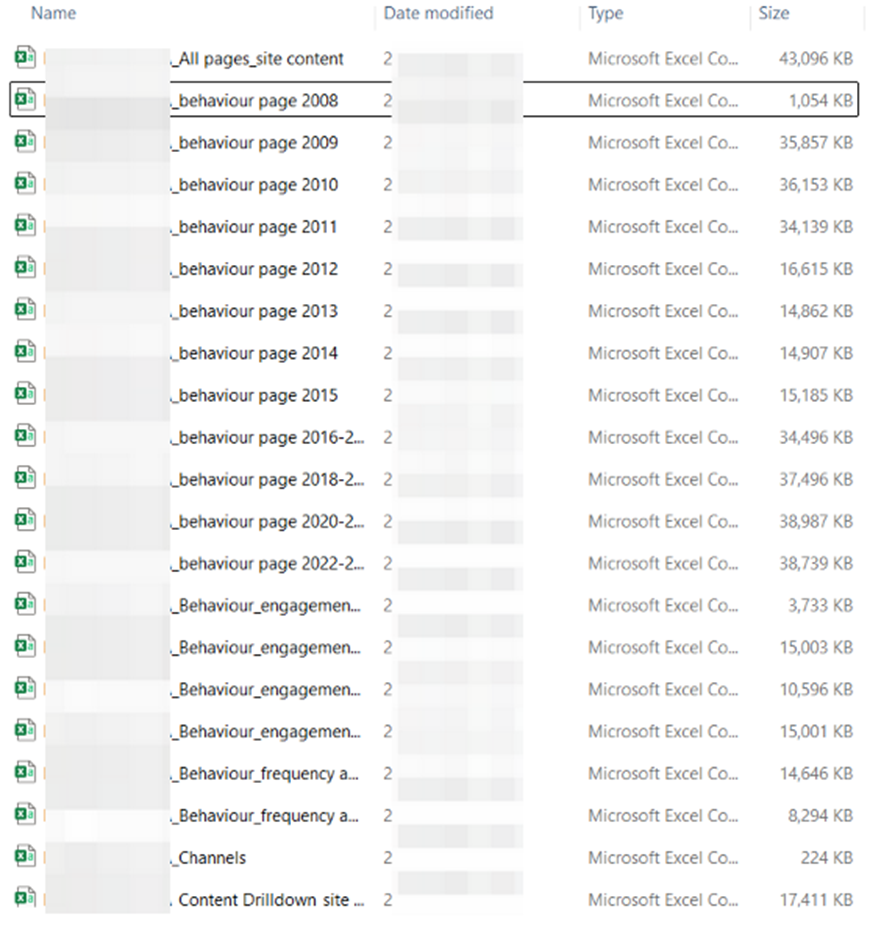The image size is (895, 934).
Task: Click the 37,496 KB size of behaviour page 2018
Action: point(815,479)
